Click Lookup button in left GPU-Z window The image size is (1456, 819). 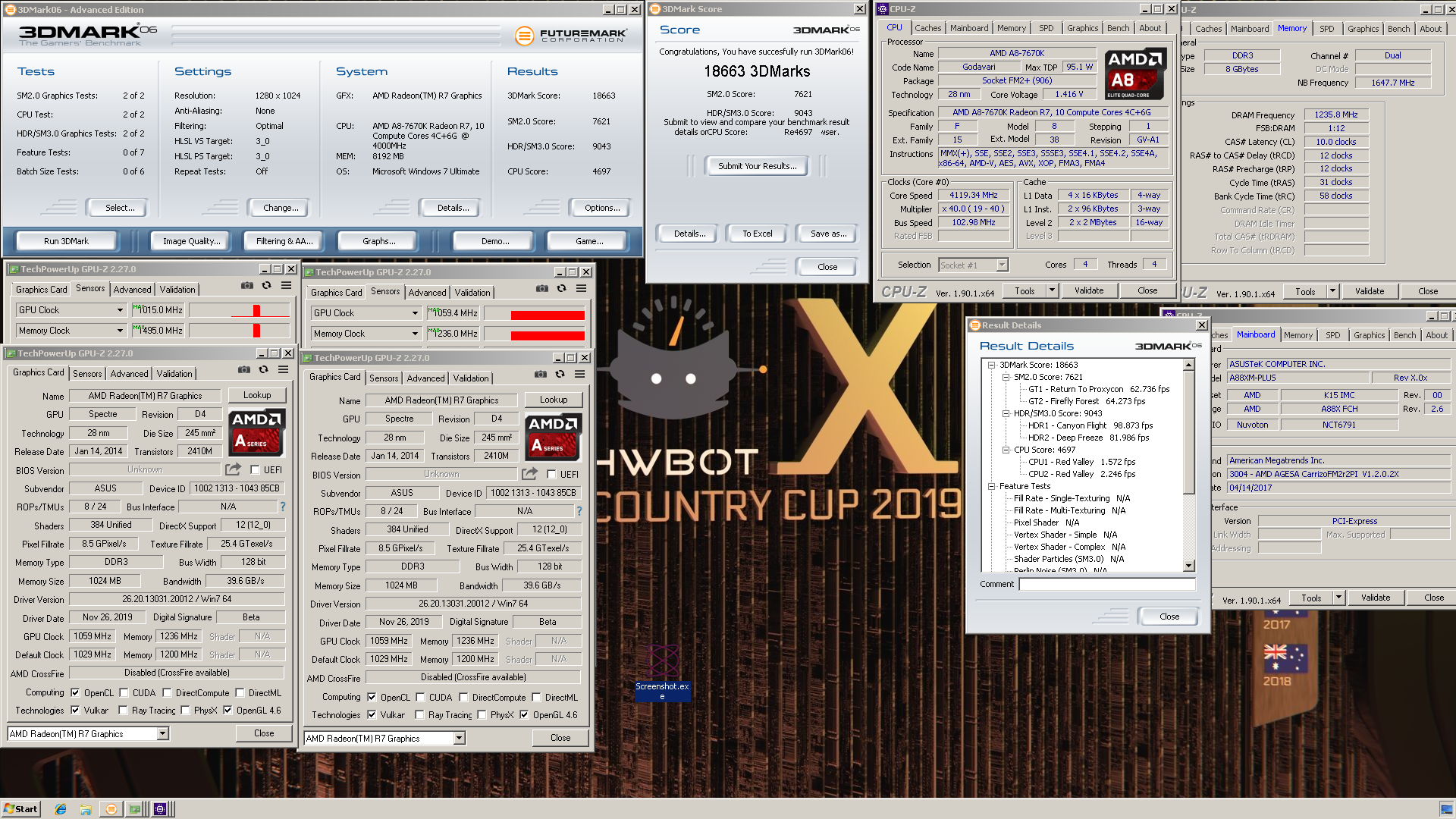coord(257,395)
